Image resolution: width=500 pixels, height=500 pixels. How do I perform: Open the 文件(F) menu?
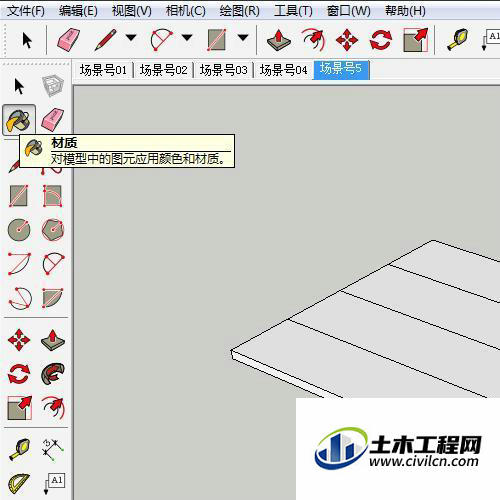click(x=26, y=11)
